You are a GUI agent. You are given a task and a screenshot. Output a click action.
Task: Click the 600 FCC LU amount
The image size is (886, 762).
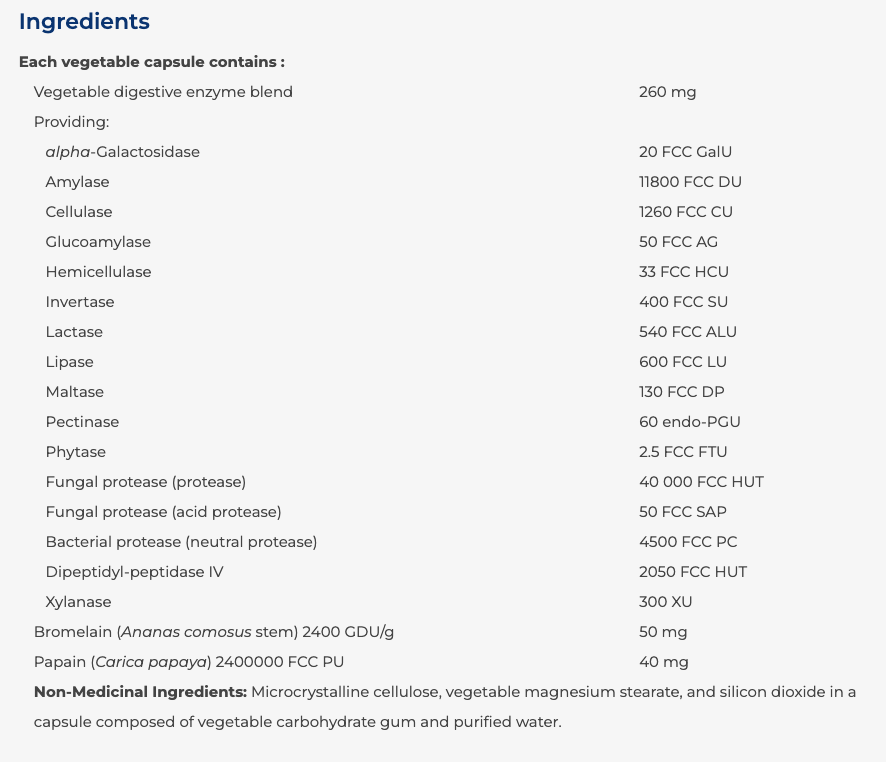click(682, 362)
